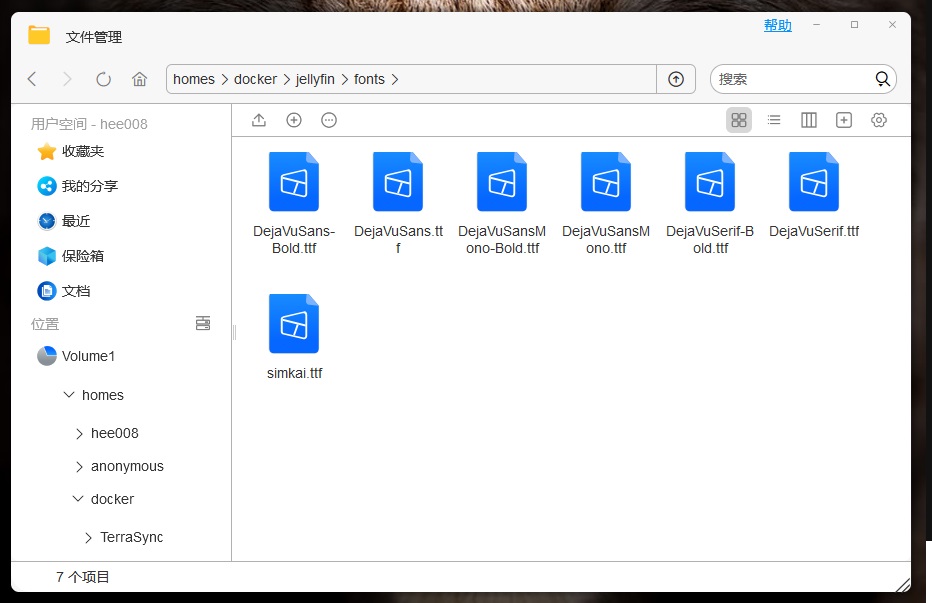Image resolution: width=932 pixels, height=603 pixels.
Task: Collapse the docker tree node
Action: [78, 499]
